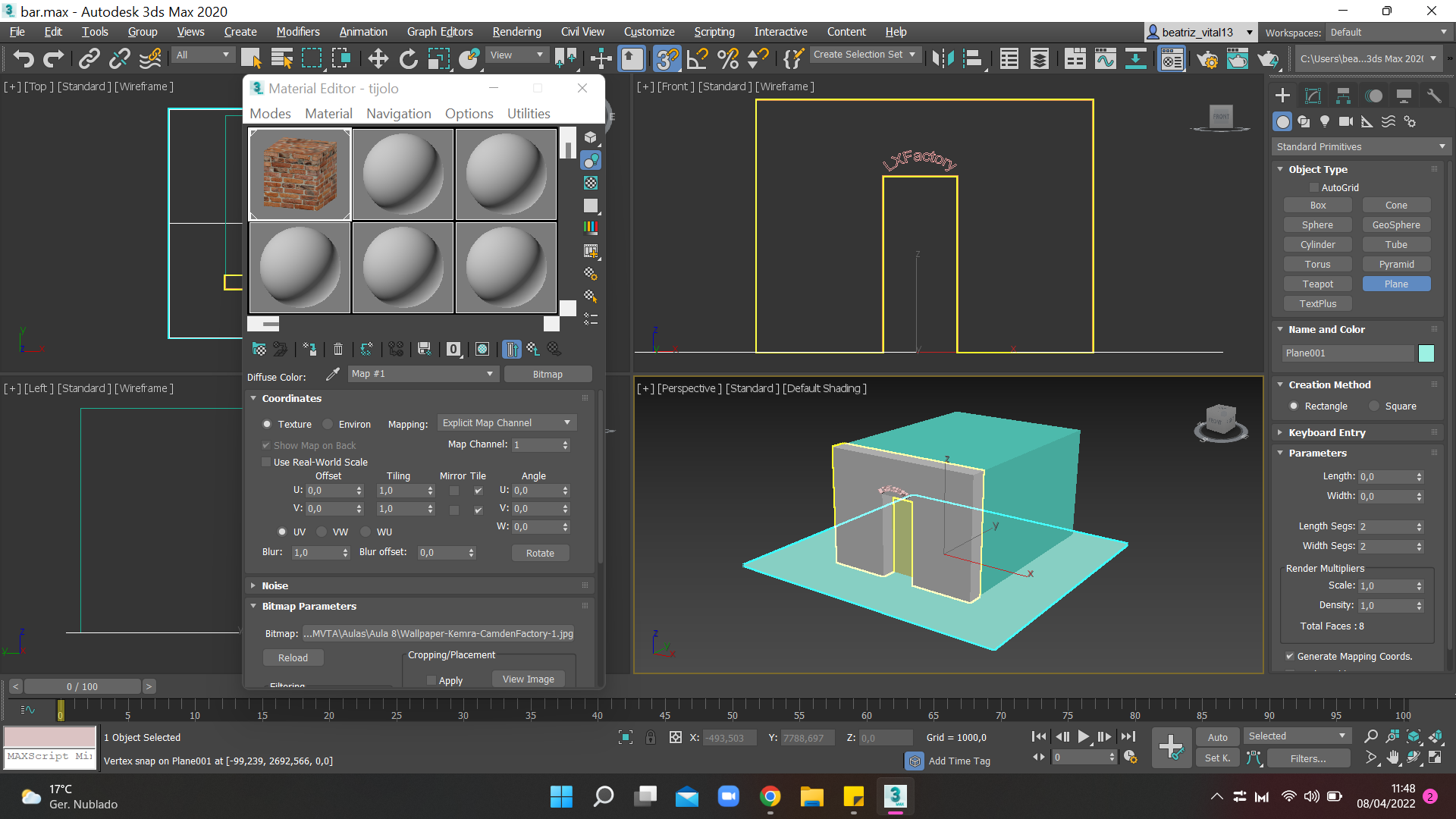
Task: Enable the AutoGrid checkbox
Action: (1314, 187)
